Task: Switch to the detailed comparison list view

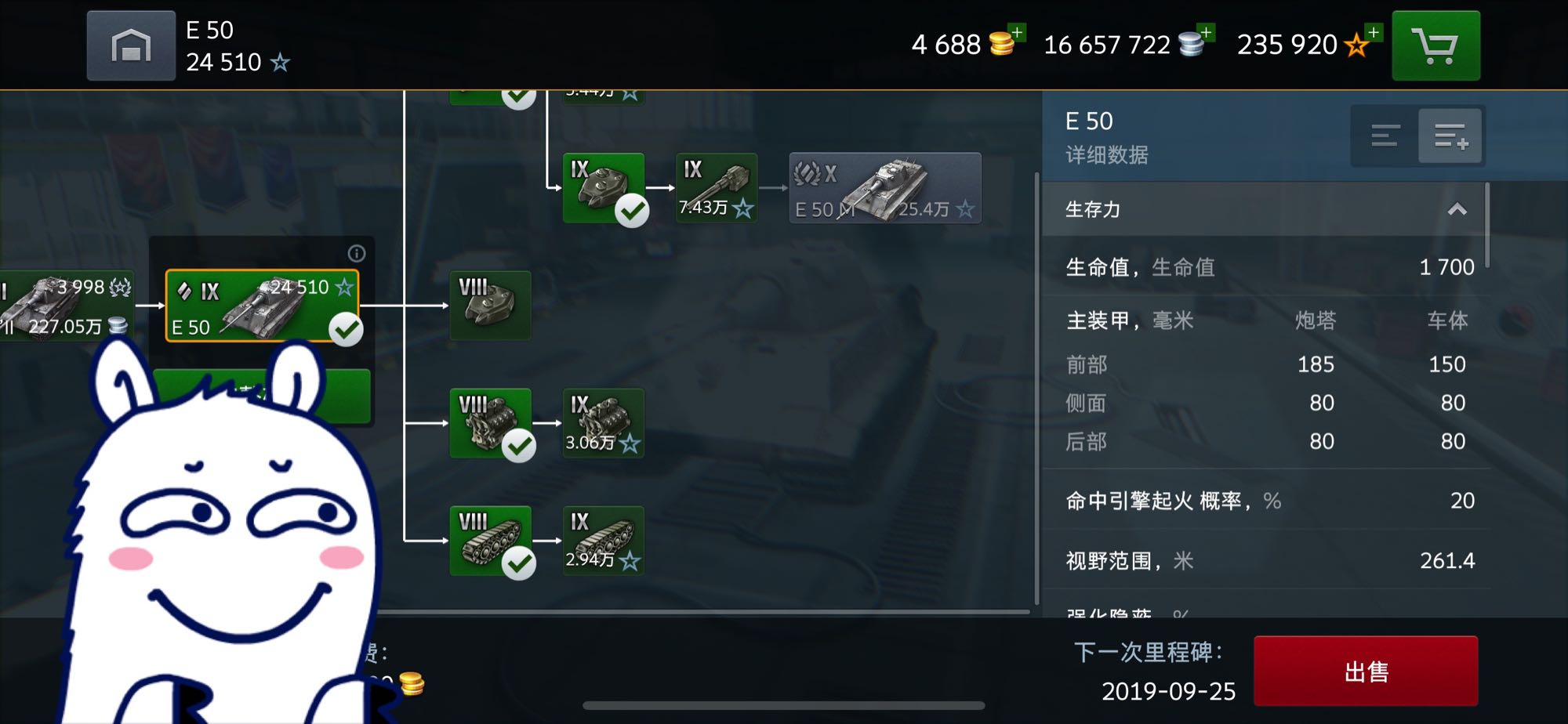Action: point(1450,136)
